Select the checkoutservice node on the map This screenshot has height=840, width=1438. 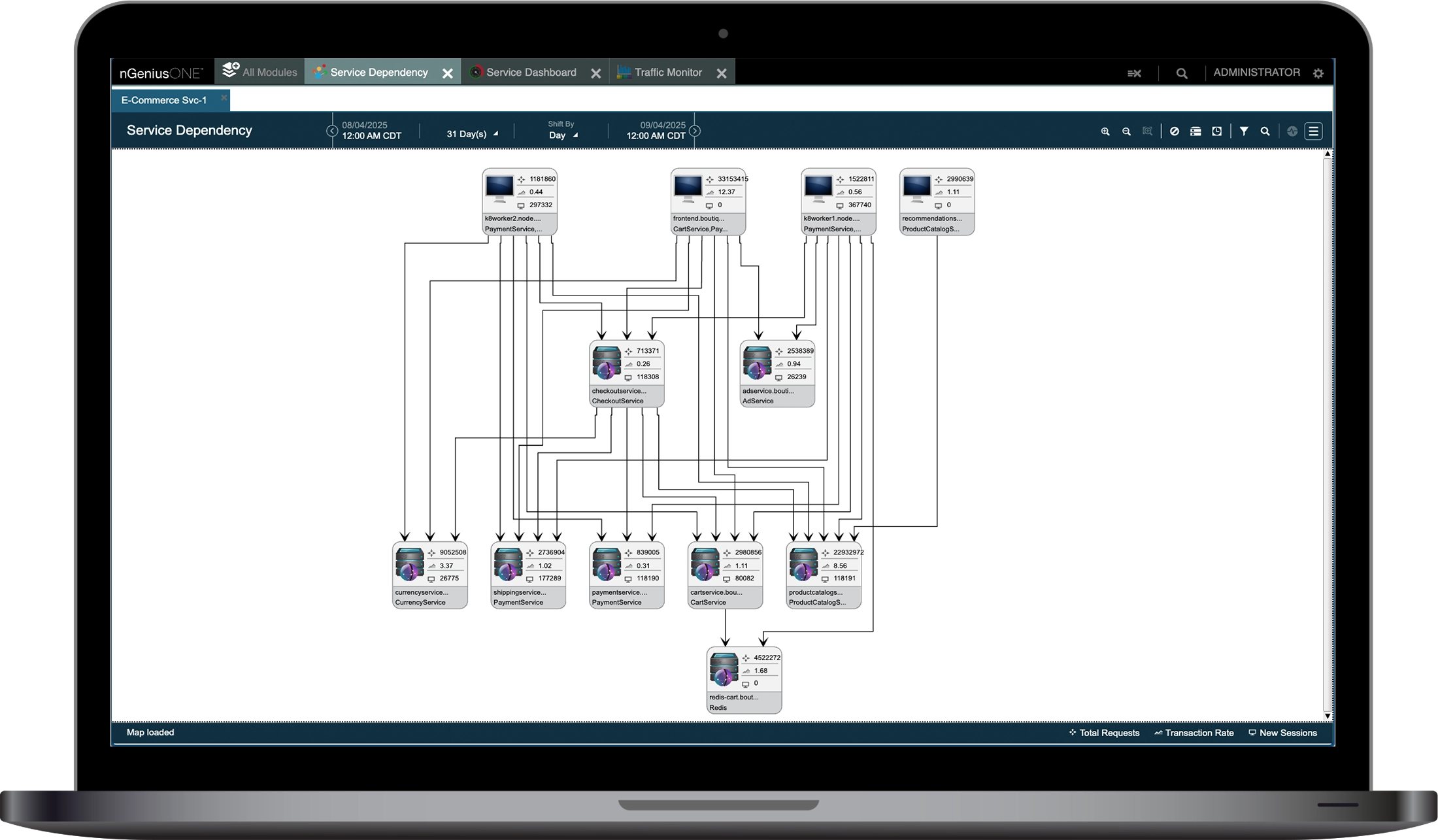click(626, 375)
